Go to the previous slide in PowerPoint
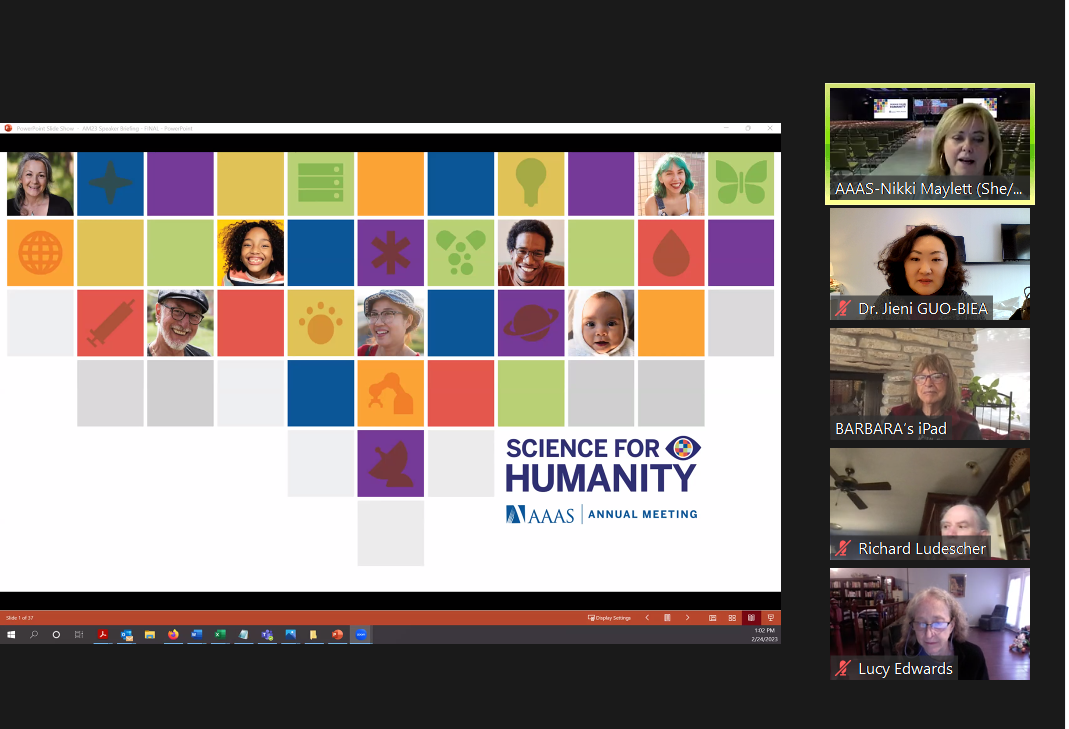 [x=647, y=618]
